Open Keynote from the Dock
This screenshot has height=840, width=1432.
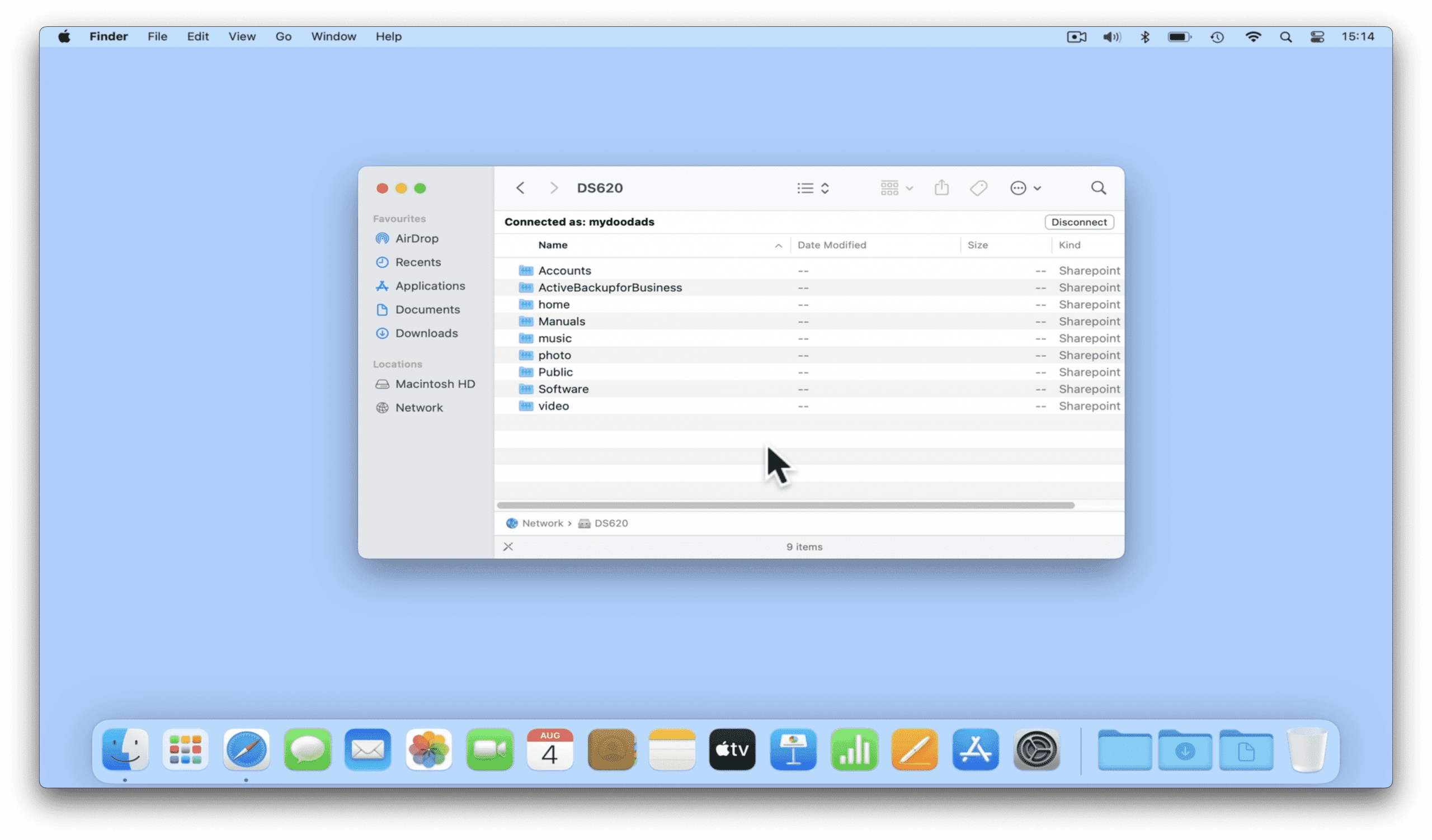tap(793, 750)
